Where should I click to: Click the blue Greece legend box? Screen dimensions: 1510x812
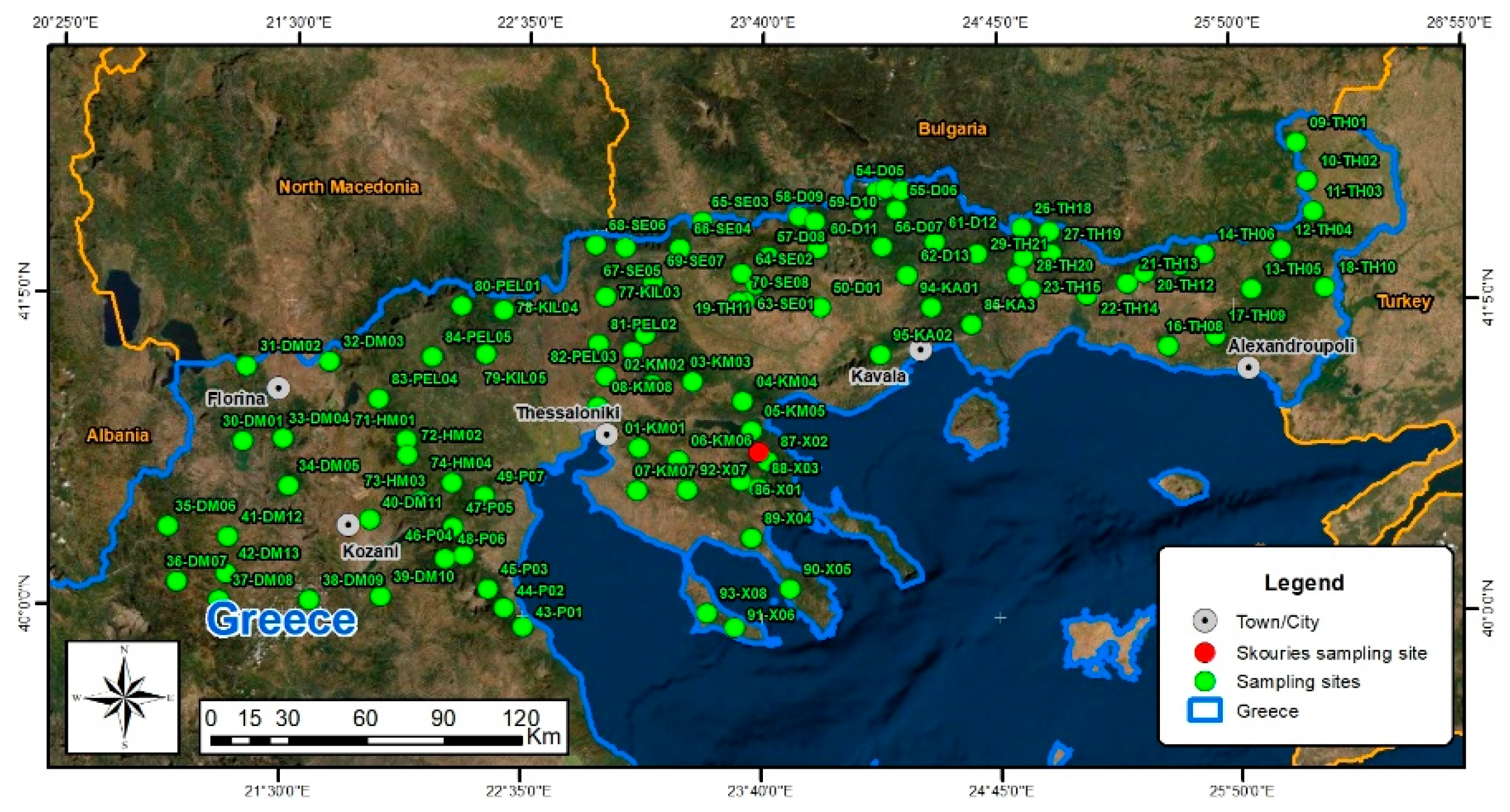(x=1204, y=710)
